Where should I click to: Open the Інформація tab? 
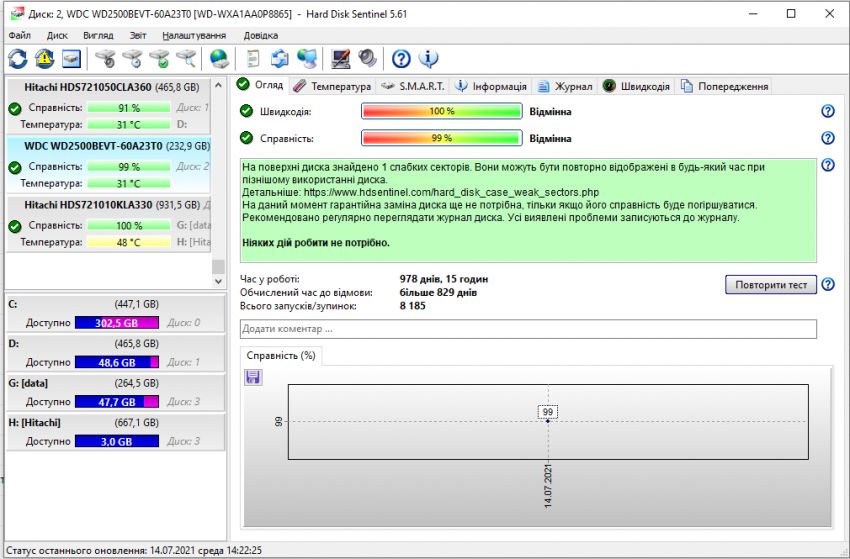click(491, 86)
